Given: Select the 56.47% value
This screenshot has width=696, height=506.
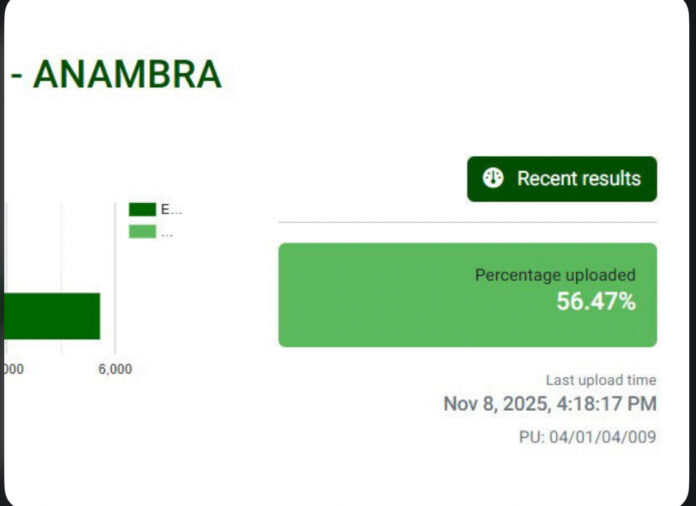Looking at the screenshot, I should pos(596,302).
